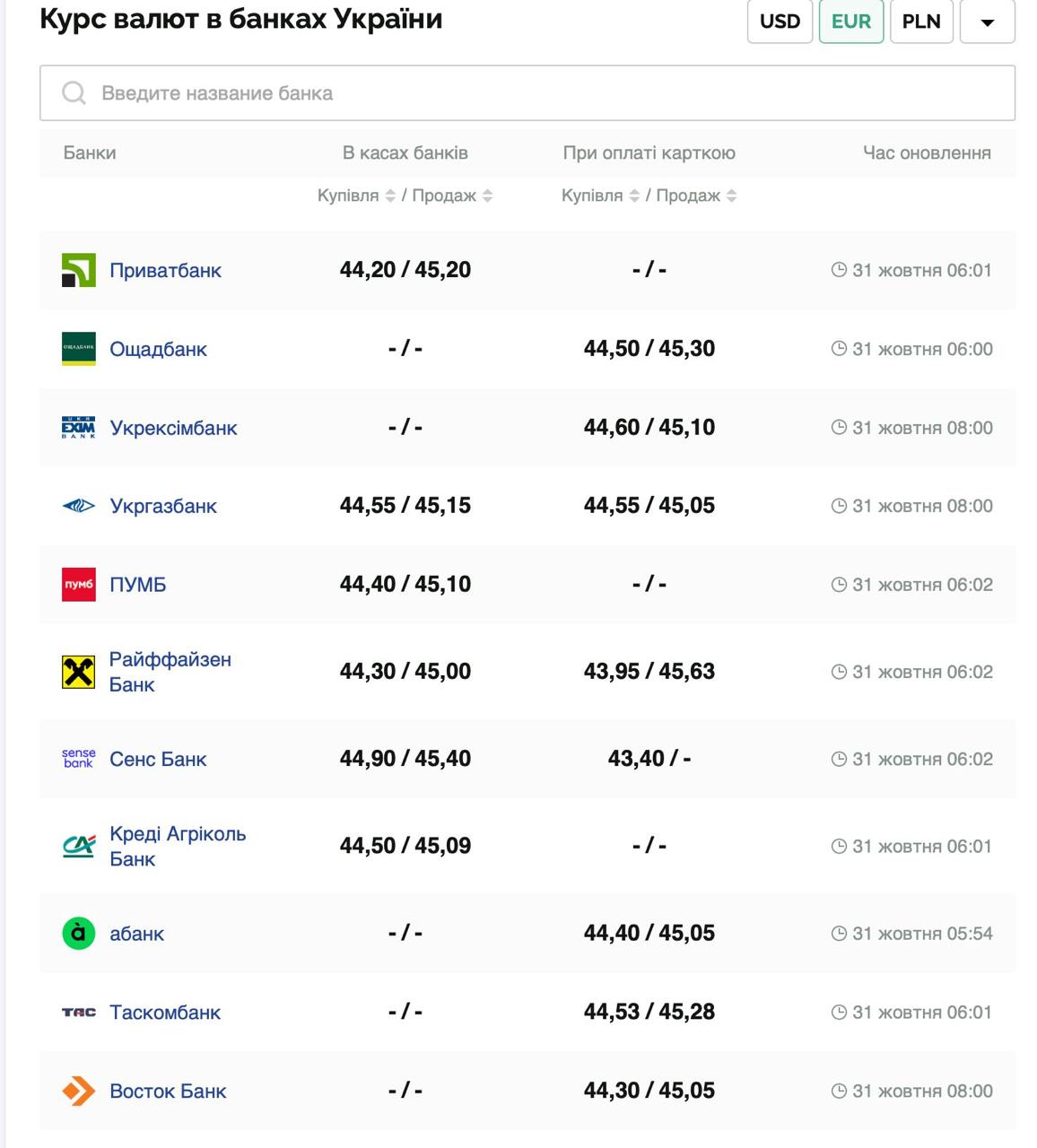
Task: Select the EUR currency tab
Action: 850,22
